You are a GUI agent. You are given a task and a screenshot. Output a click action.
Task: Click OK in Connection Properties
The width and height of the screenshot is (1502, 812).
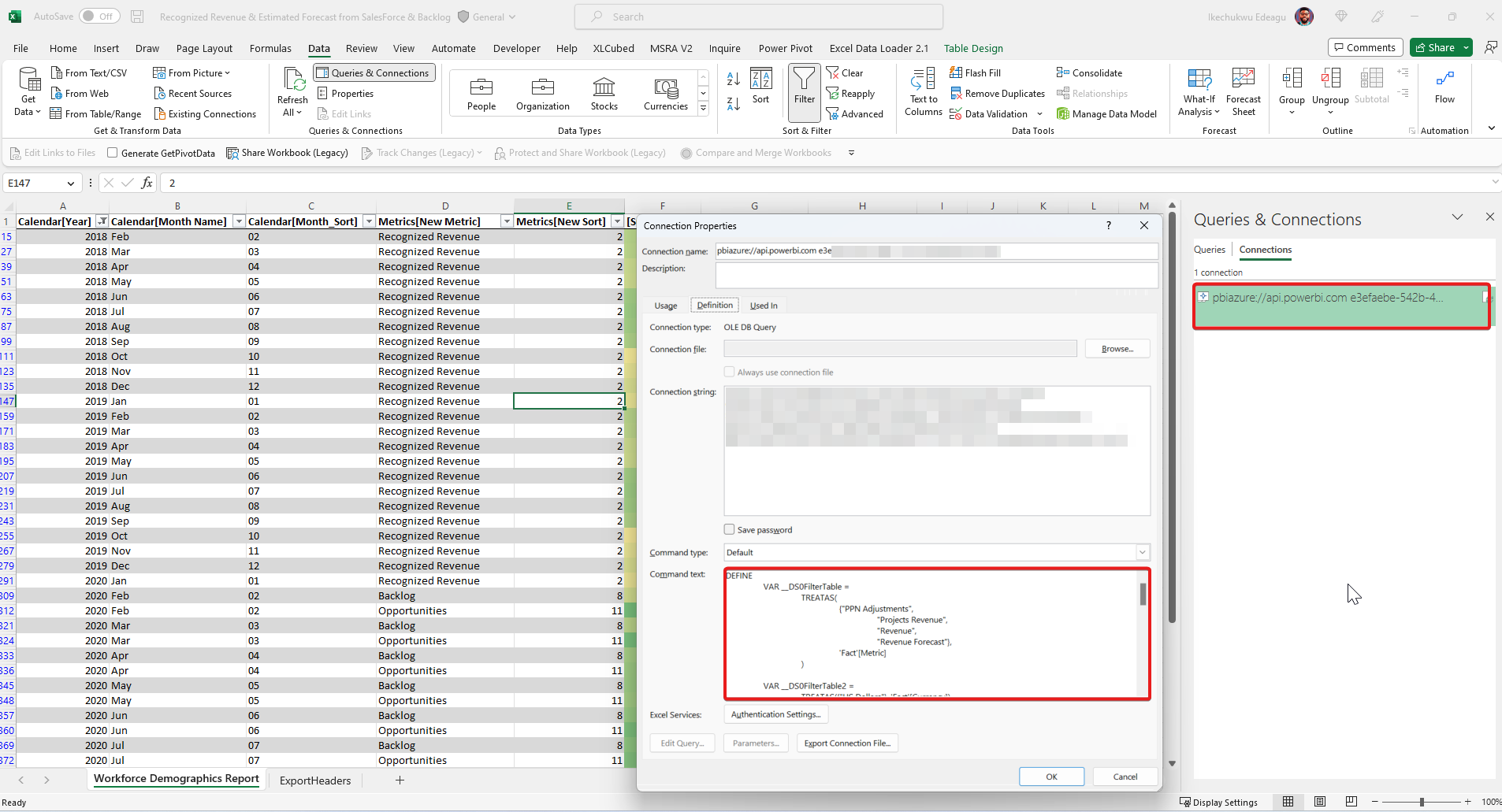(x=1051, y=777)
